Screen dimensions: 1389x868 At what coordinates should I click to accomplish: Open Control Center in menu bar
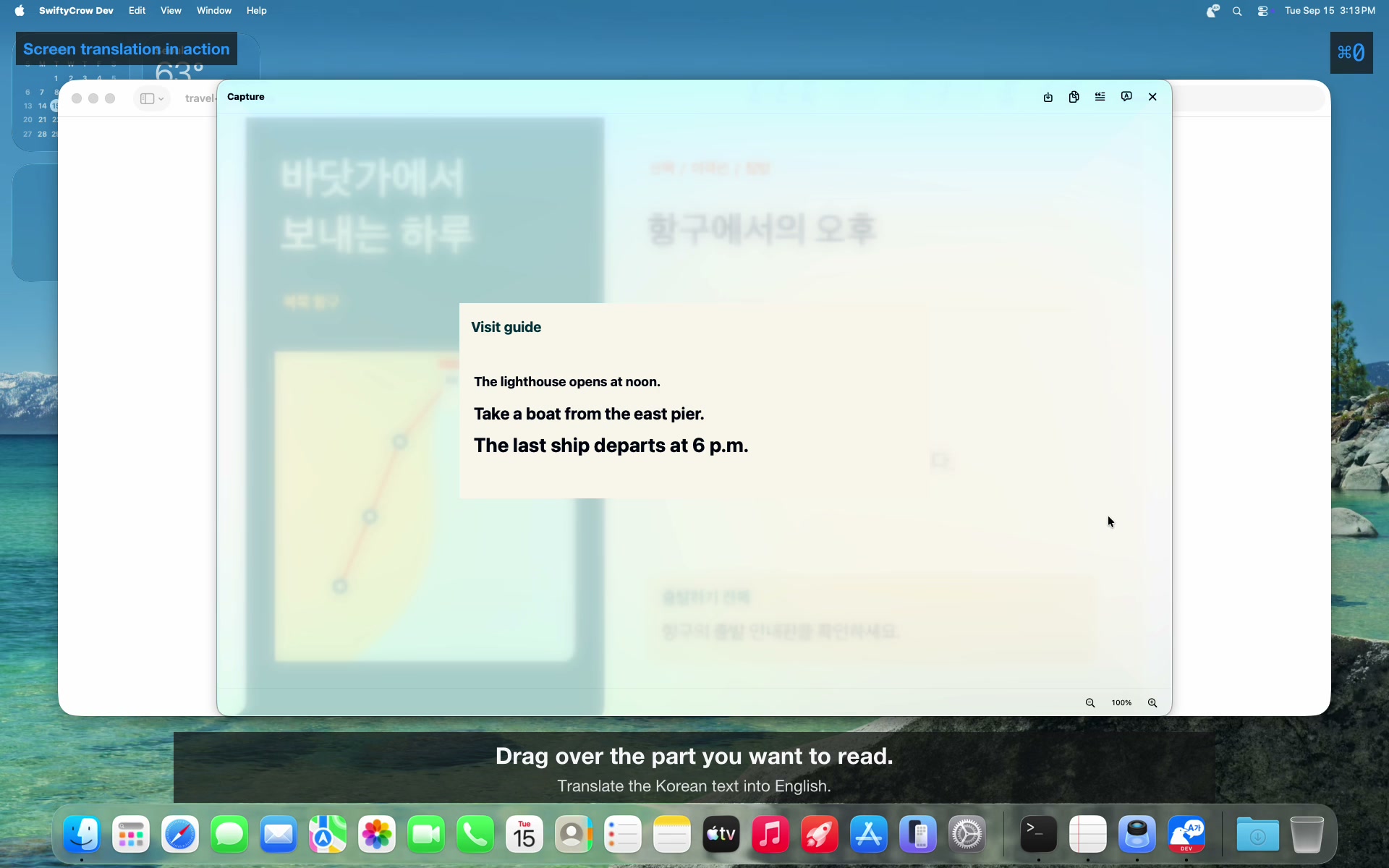[1263, 11]
